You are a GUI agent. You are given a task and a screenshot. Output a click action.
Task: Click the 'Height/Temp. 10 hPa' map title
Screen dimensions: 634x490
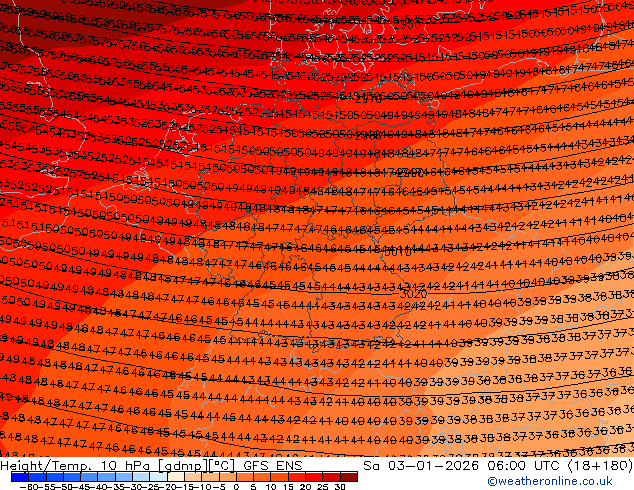(x=76, y=466)
